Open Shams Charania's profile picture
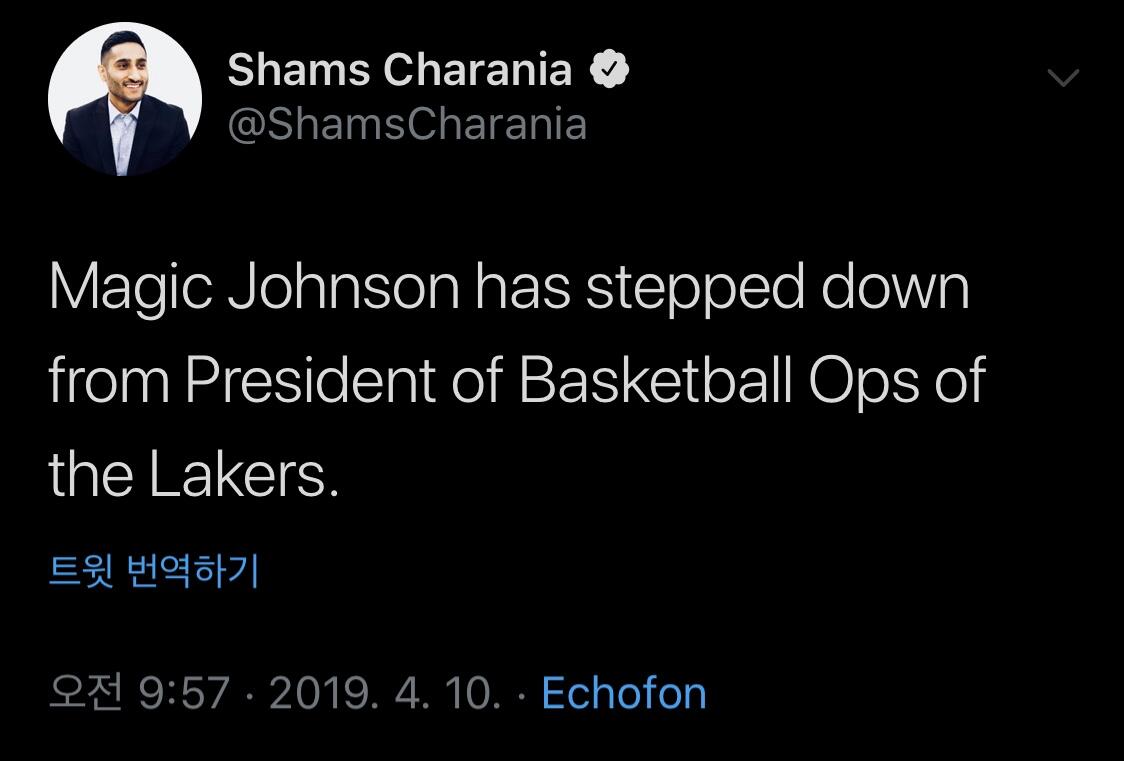1124x761 pixels. click(x=125, y=99)
